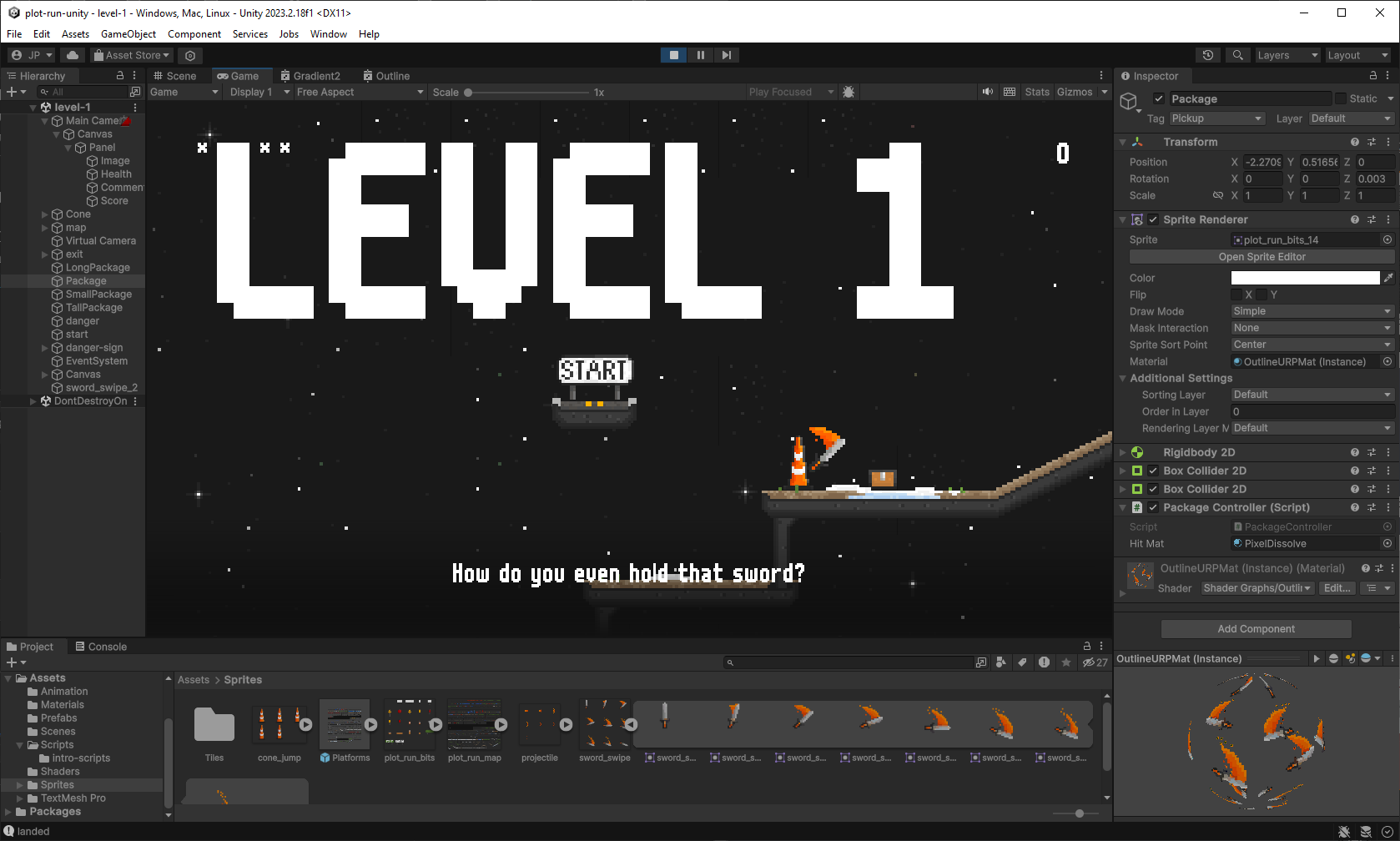The image size is (1400, 841).
Task: Stop play mode
Action: pyautogui.click(x=674, y=55)
